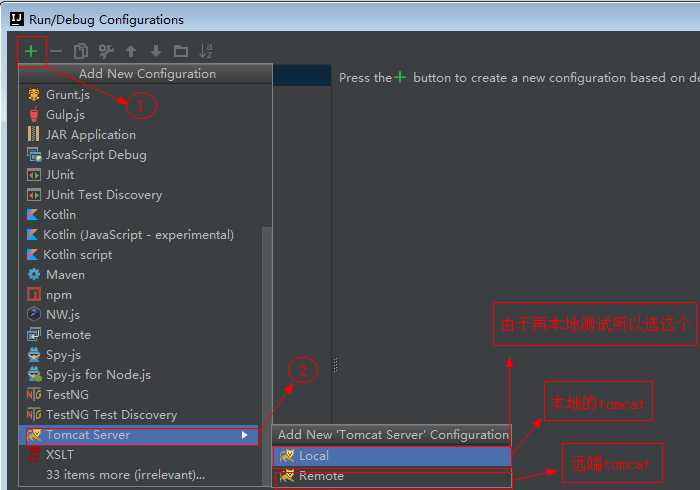The width and height of the screenshot is (700, 490).
Task: Click the green plus Add New Configuration button
Action: click(x=31, y=51)
